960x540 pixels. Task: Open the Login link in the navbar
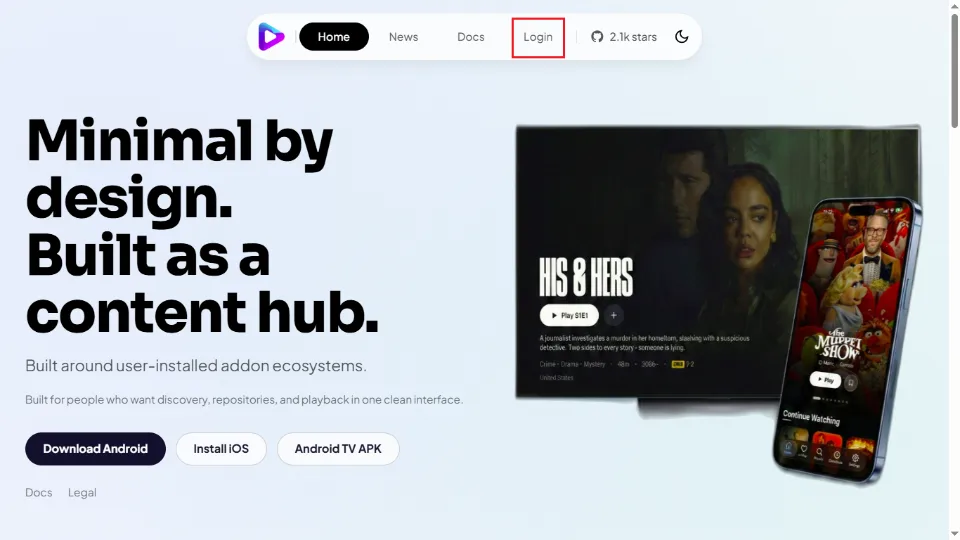[538, 37]
